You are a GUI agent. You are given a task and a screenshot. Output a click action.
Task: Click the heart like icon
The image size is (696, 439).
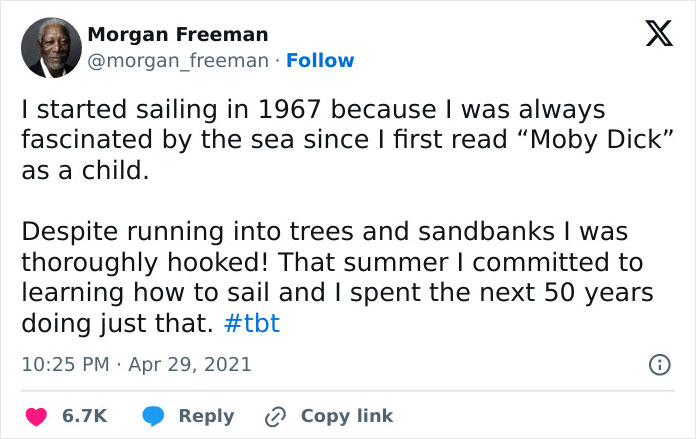pyautogui.click(x=38, y=416)
